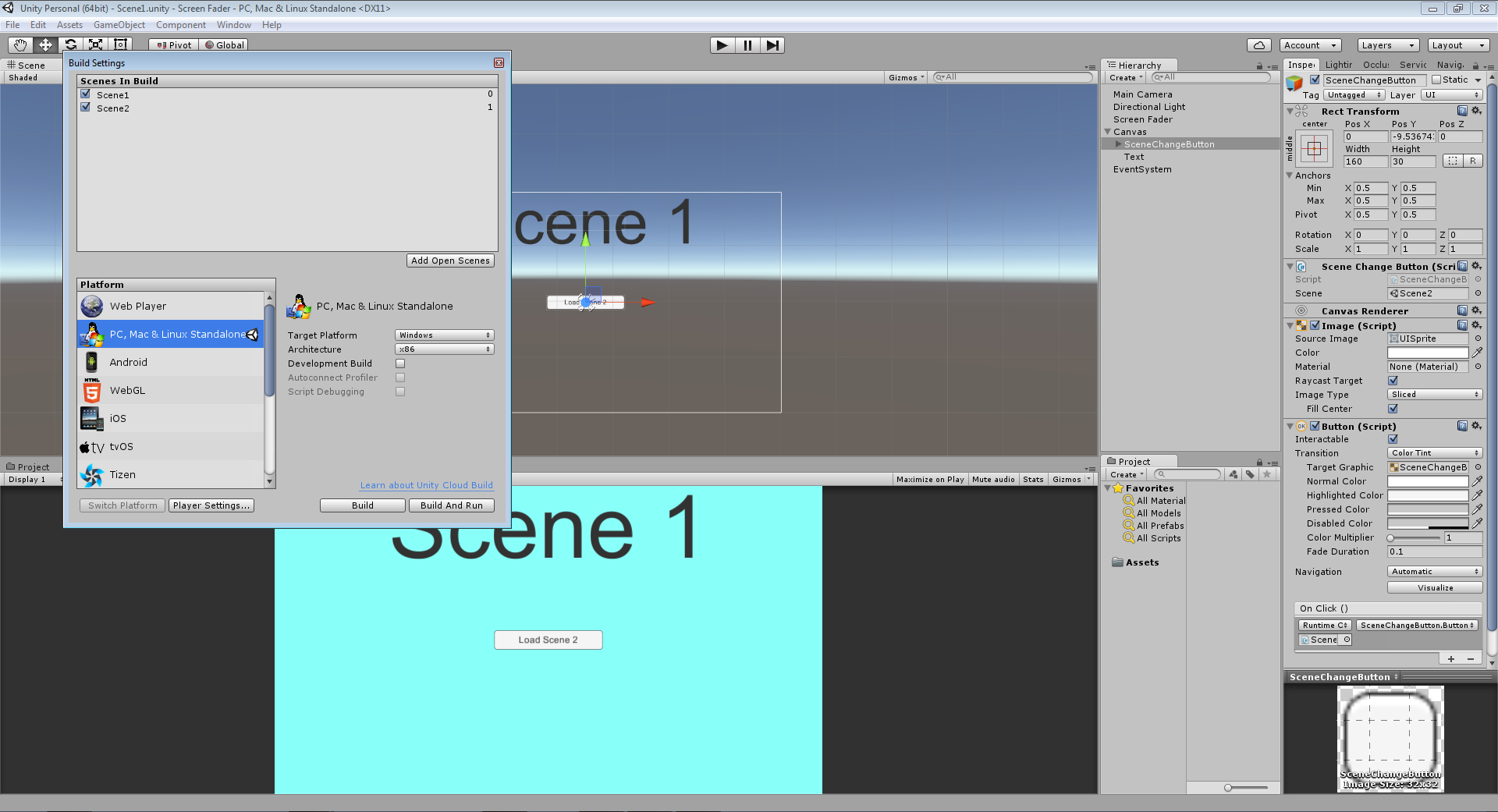Collapse the Canvas node in Hierarchy
The height and width of the screenshot is (812, 1498).
tap(1107, 132)
